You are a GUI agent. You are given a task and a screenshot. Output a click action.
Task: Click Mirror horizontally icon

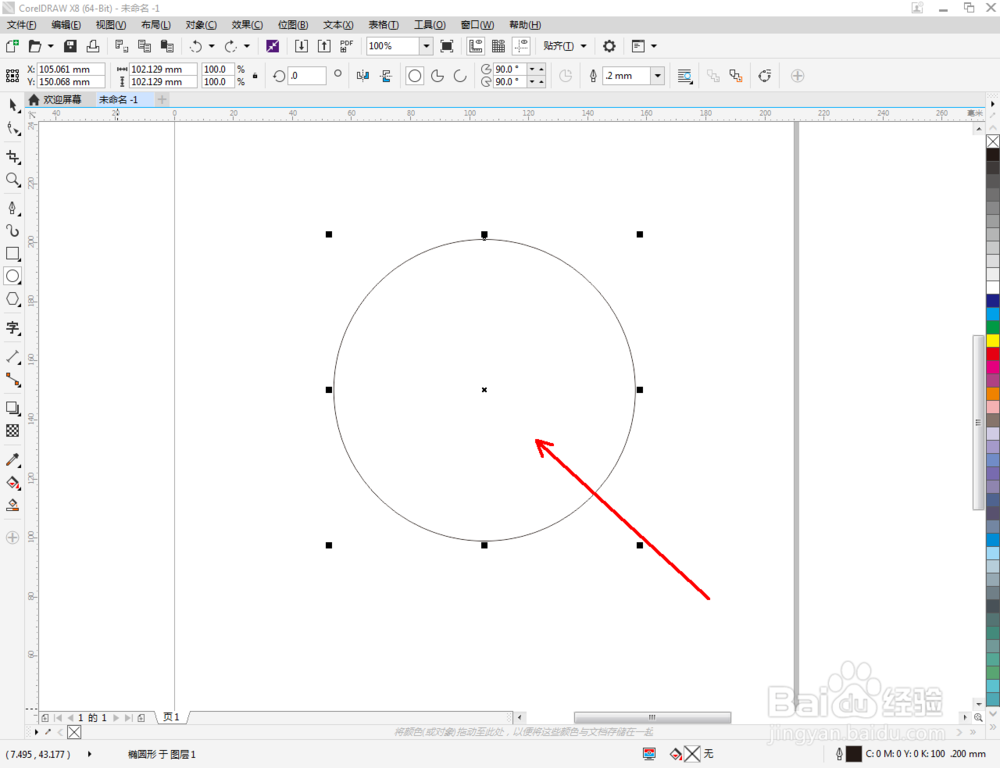(363, 76)
